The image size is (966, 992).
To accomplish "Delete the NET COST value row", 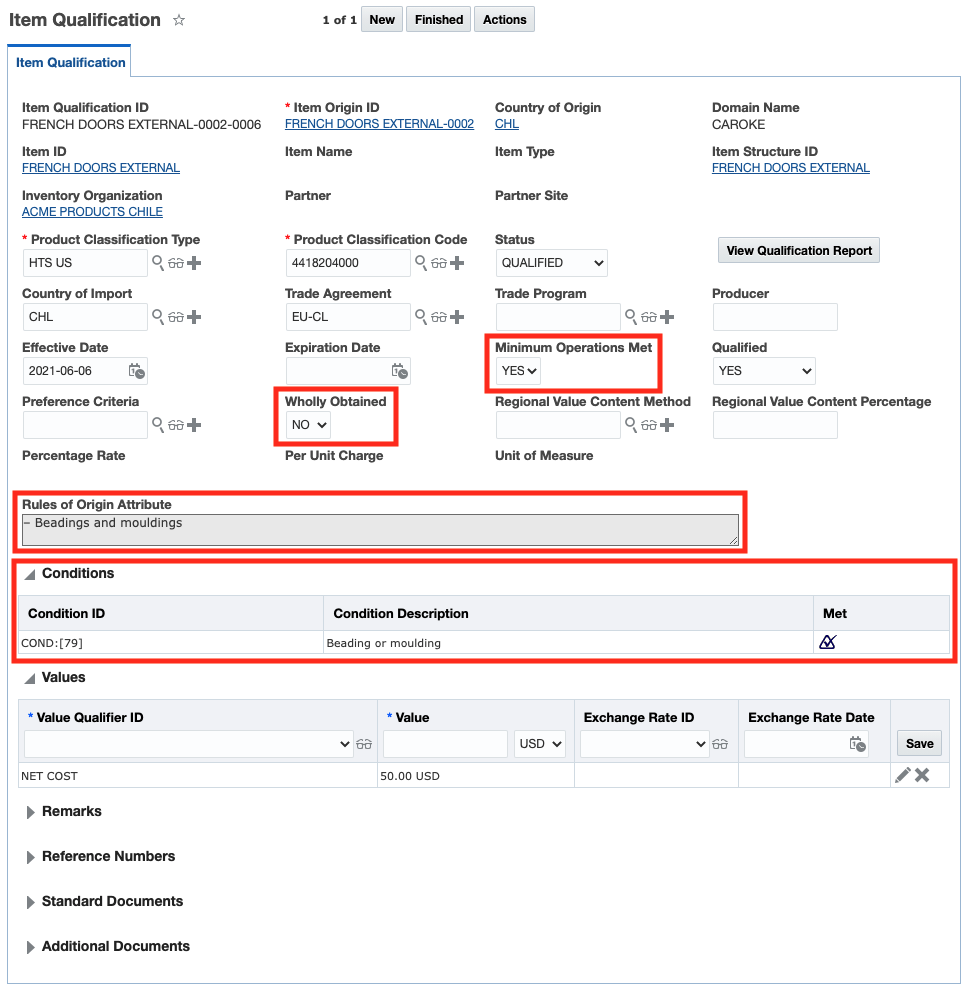I will point(922,775).
